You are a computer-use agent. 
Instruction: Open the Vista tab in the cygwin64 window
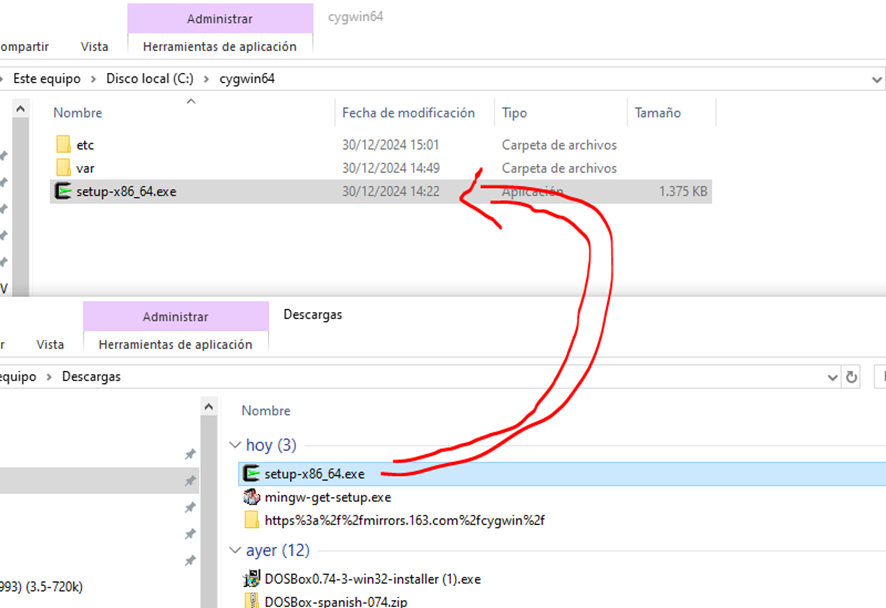pyautogui.click(x=95, y=46)
